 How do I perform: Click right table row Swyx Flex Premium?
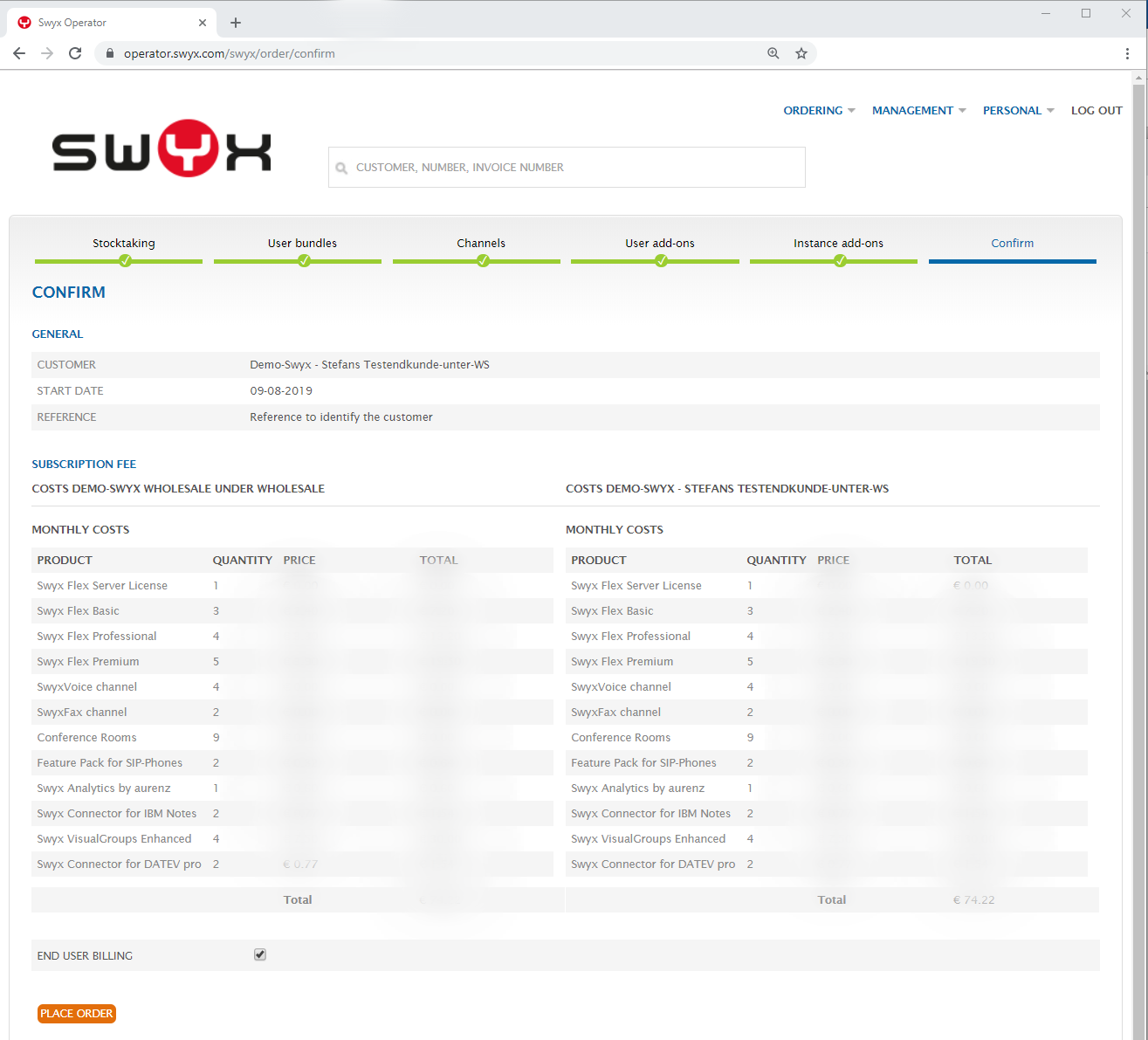(827, 662)
